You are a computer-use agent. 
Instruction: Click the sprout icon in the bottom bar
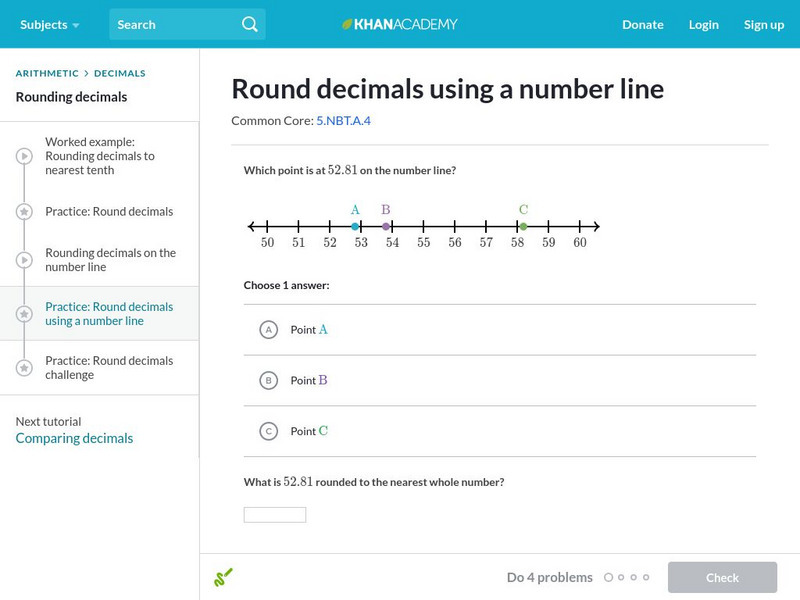click(225, 576)
